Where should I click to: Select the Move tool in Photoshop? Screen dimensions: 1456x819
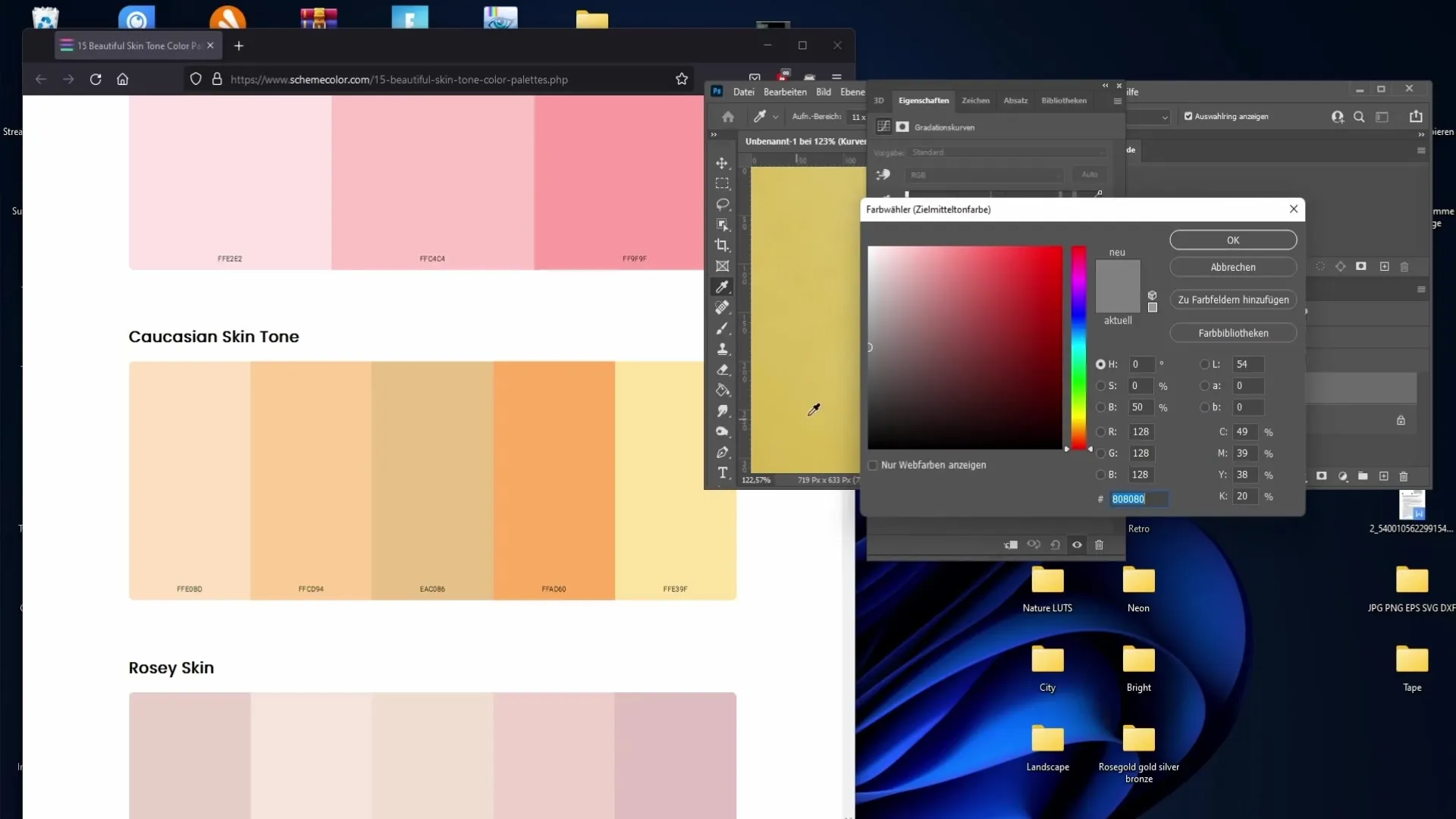pos(722,163)
